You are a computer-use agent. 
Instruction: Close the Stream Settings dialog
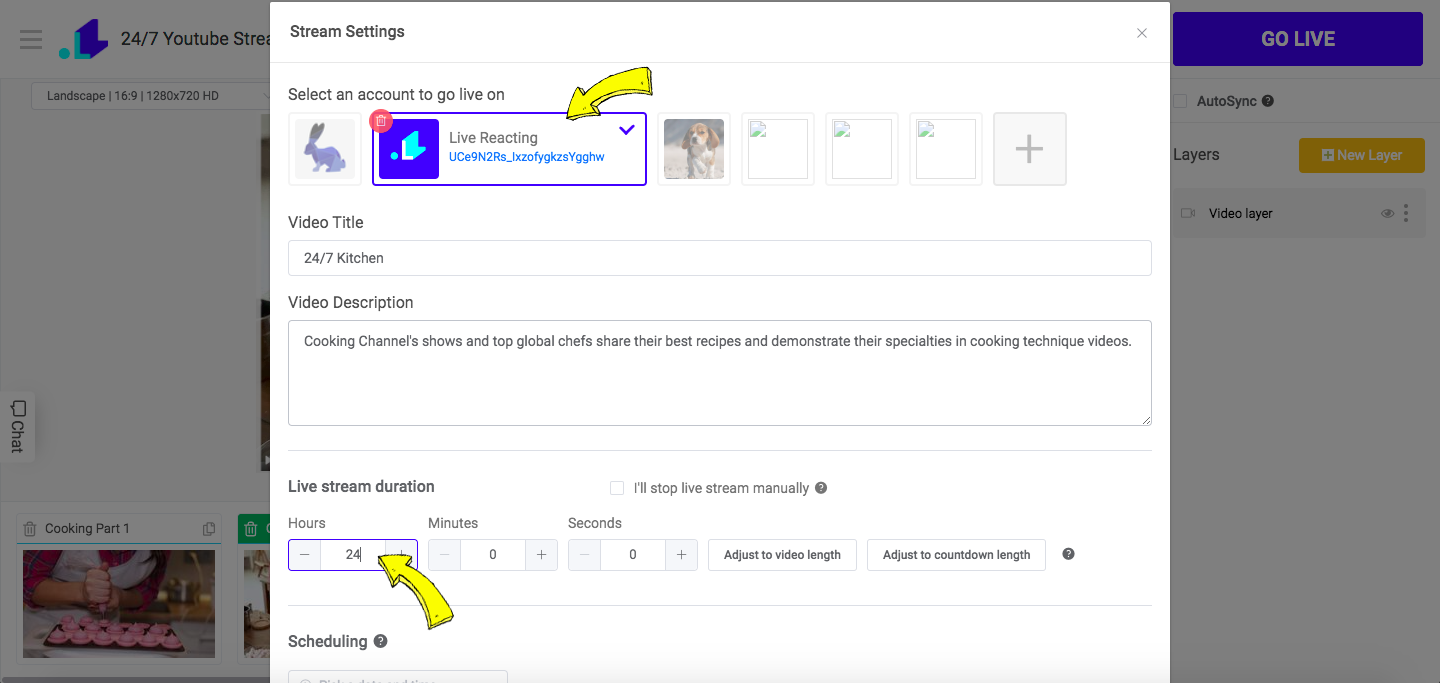pyautogui.click(x=1142, y=33)
